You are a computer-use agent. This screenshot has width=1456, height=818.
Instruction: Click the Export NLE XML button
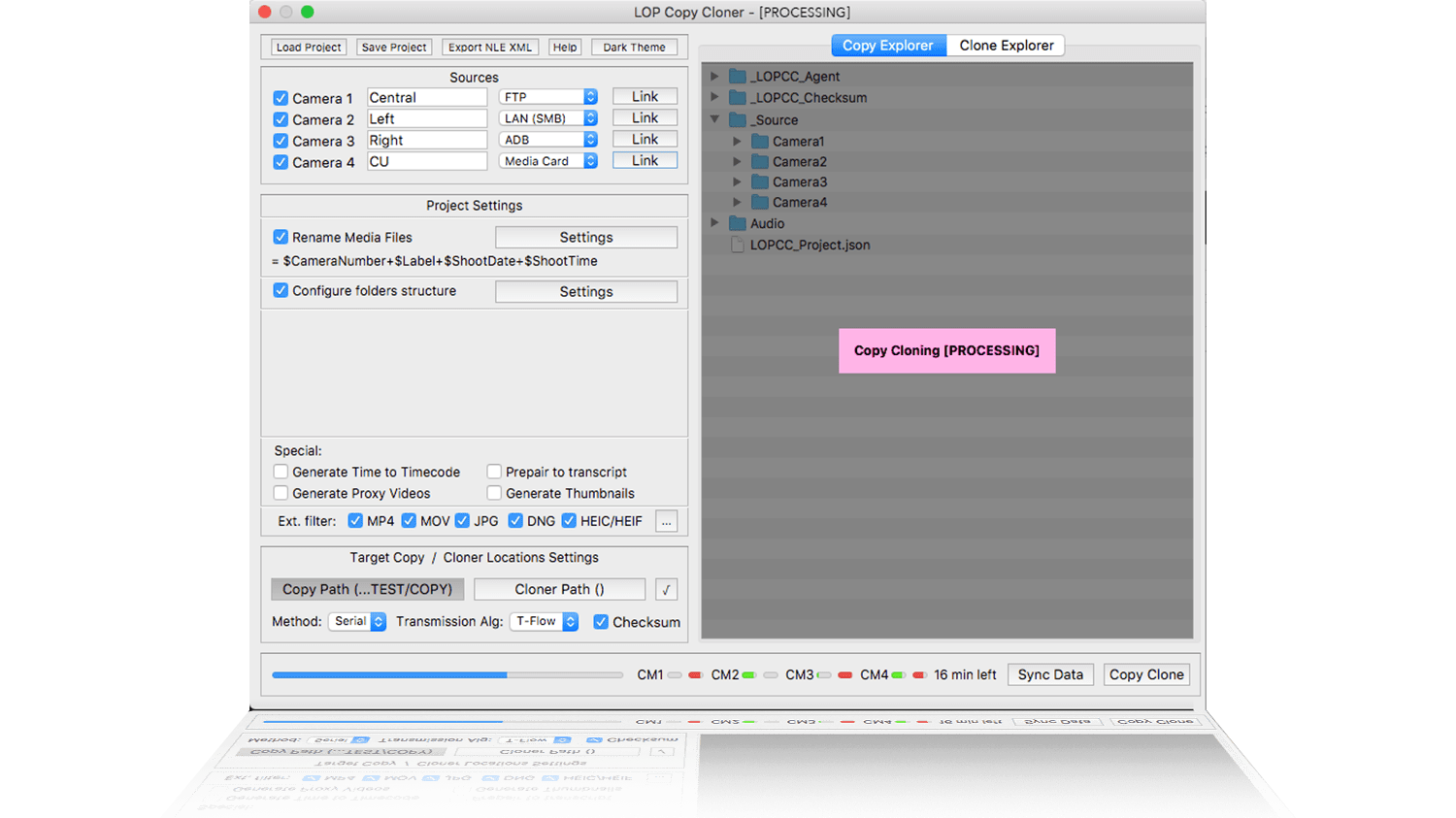pyautogui.click(x=490, y=48)
